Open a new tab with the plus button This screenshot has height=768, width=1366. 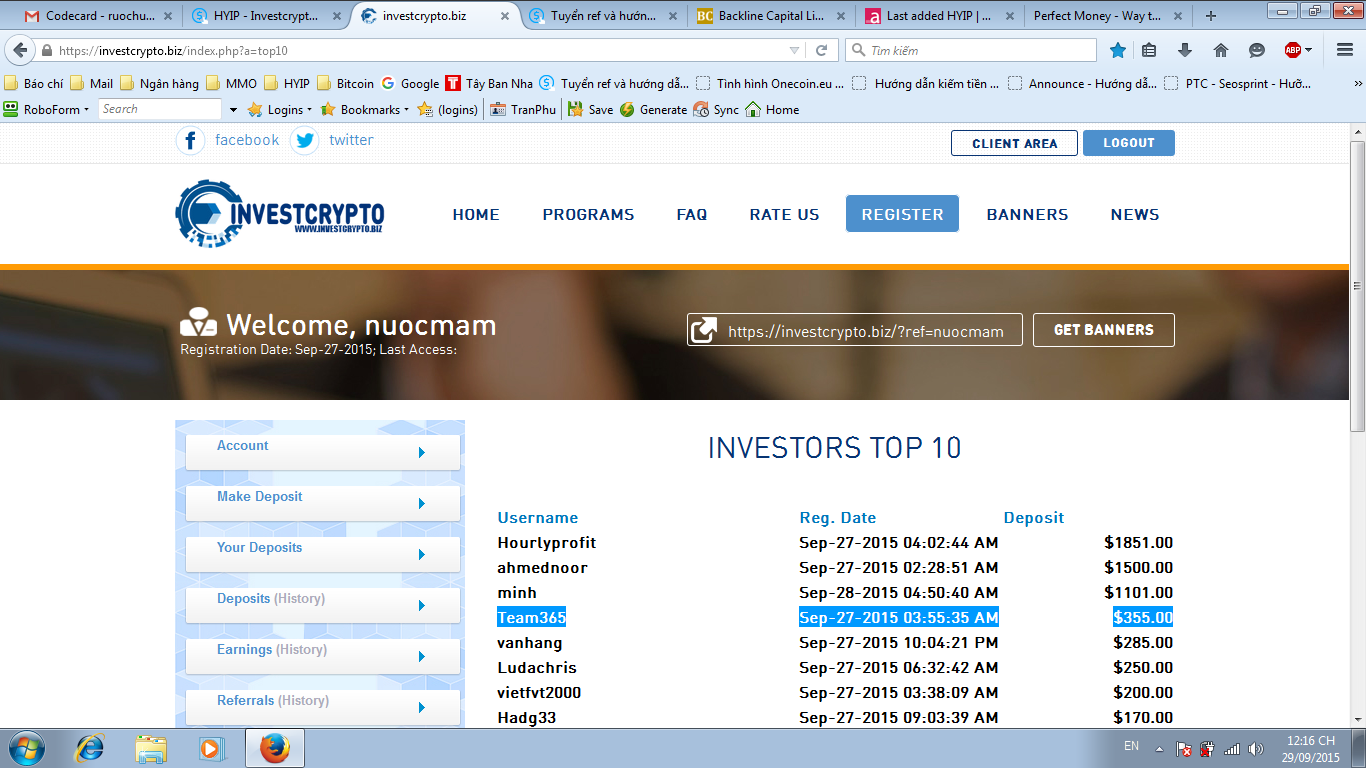tap(1211, 16)
